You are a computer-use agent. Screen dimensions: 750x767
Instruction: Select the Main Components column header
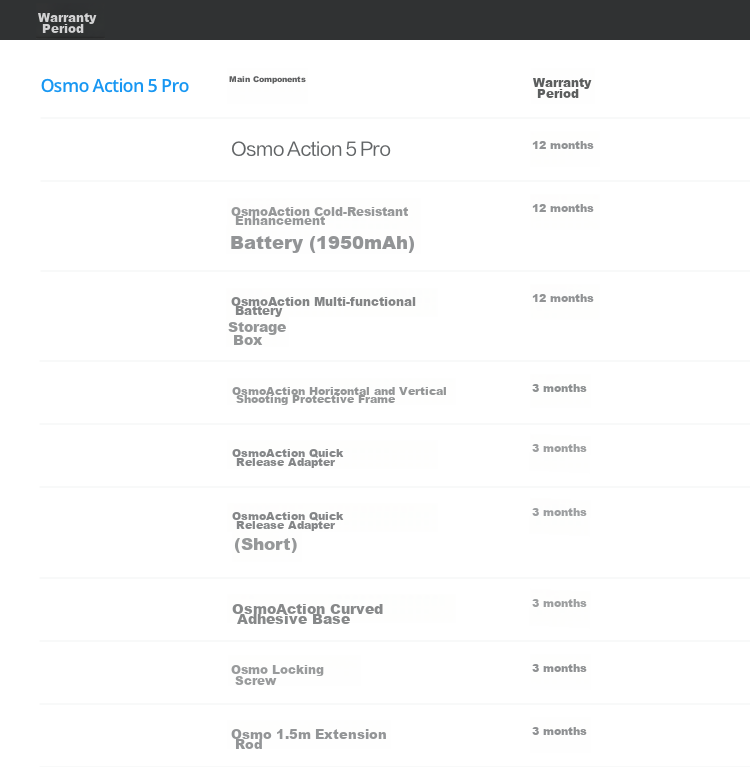click(x=267, y=79)
